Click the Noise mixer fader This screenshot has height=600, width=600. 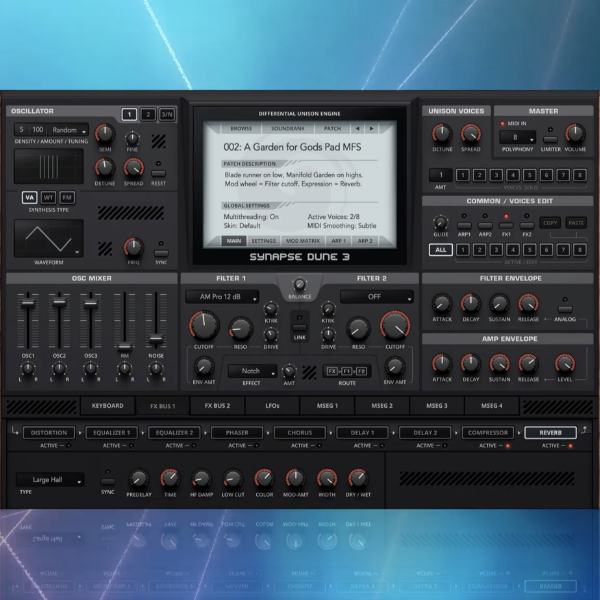tap(156, 339)
